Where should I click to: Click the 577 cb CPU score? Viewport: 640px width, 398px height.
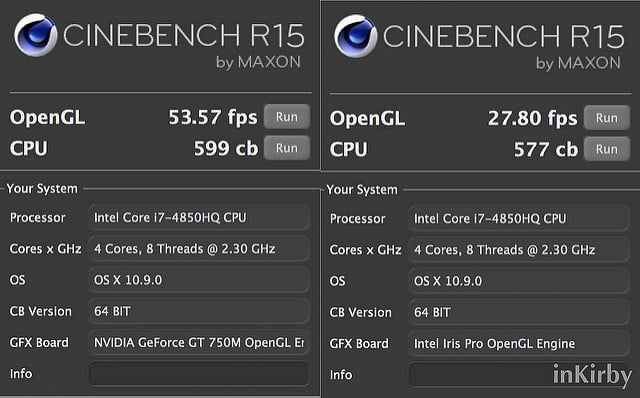pyautogui.click(x=546, y=149)
